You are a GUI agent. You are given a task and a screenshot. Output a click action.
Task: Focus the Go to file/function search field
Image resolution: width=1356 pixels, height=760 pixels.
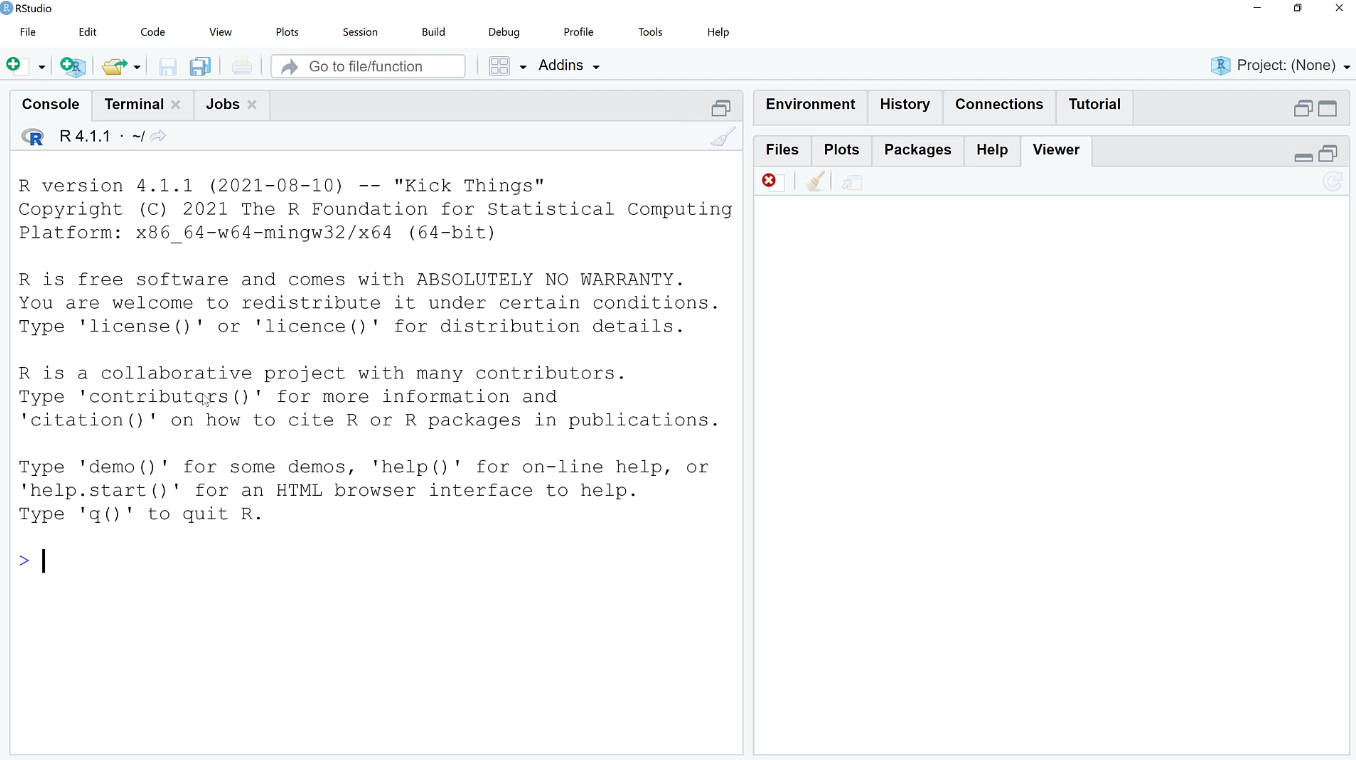[x=368, y=66]
